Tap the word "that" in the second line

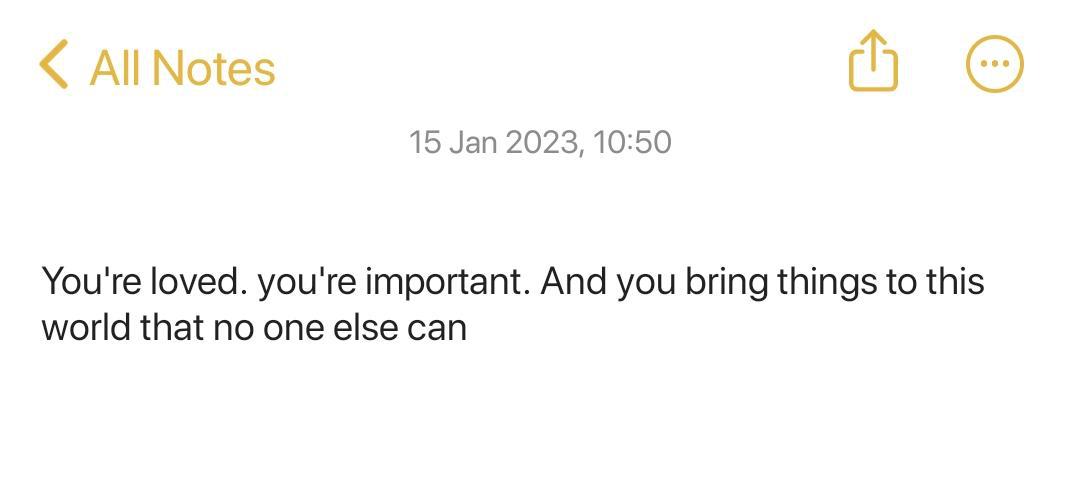172,328
